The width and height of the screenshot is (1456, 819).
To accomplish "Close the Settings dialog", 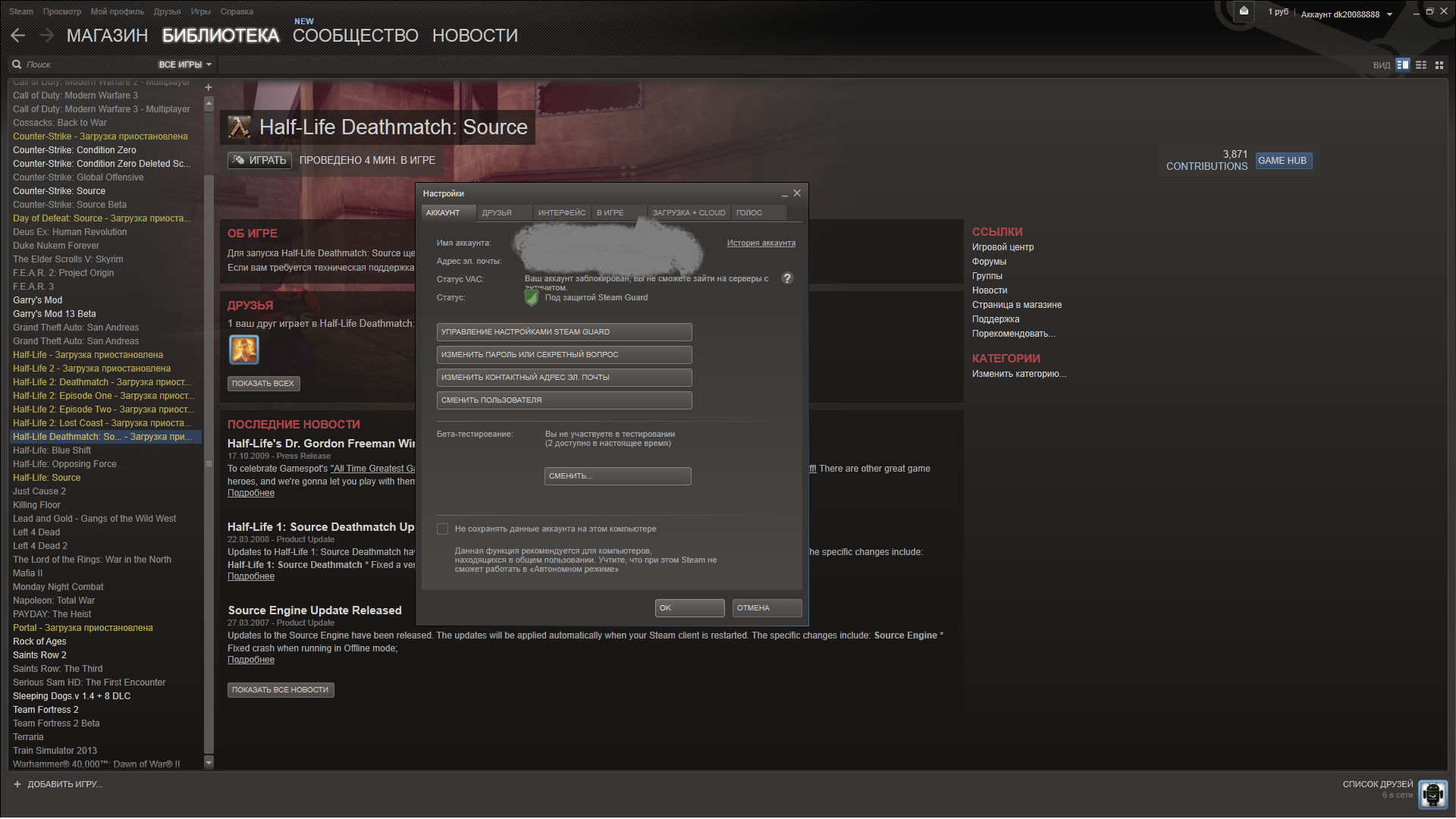I will tap(797, 193).
